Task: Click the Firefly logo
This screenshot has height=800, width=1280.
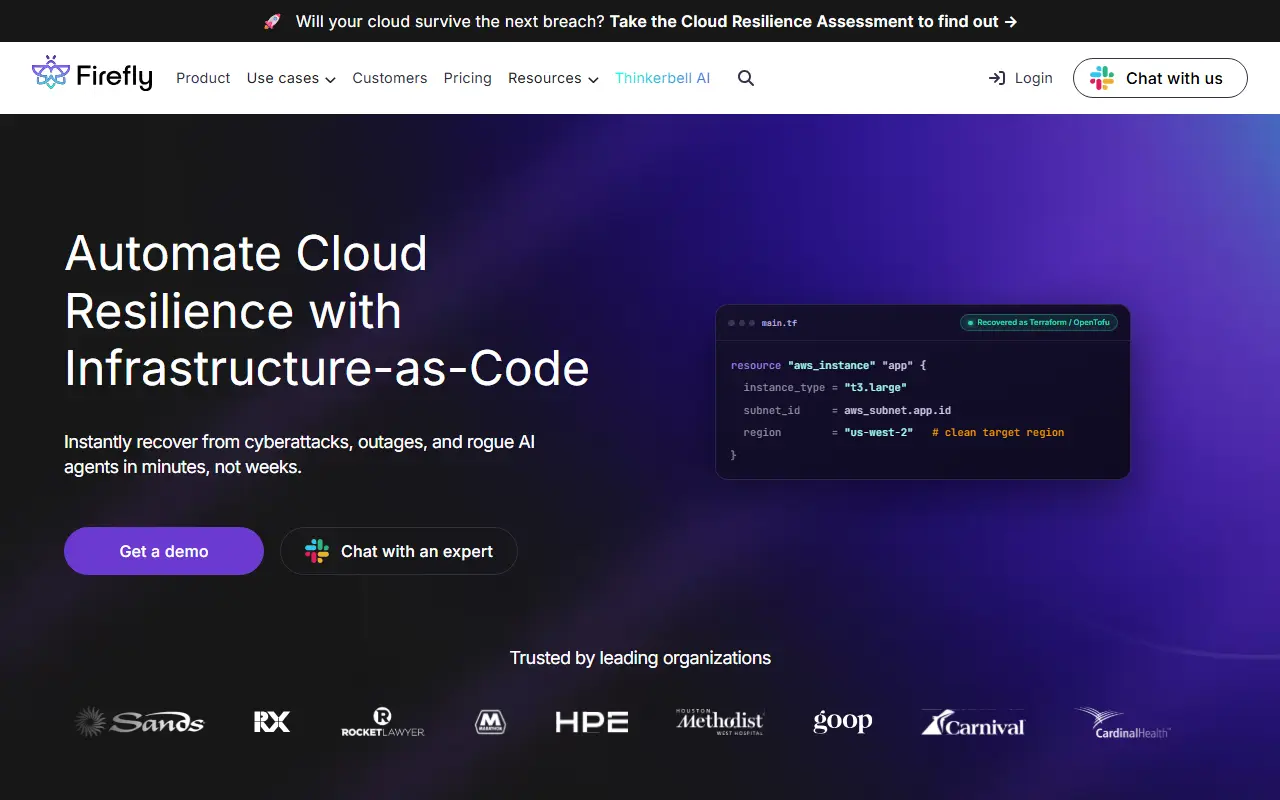Action: pyautogui.click(x=92, y=75)
